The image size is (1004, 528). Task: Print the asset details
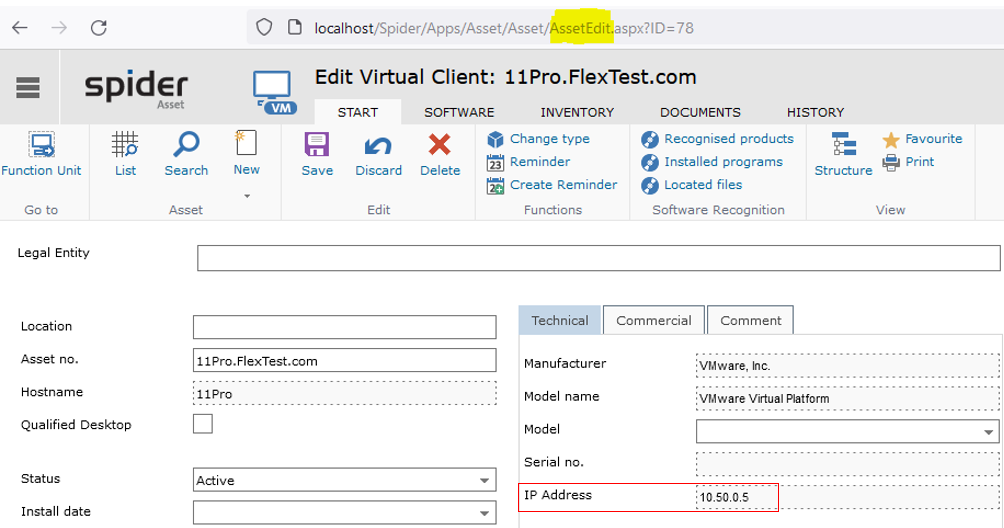click(908, 162)
